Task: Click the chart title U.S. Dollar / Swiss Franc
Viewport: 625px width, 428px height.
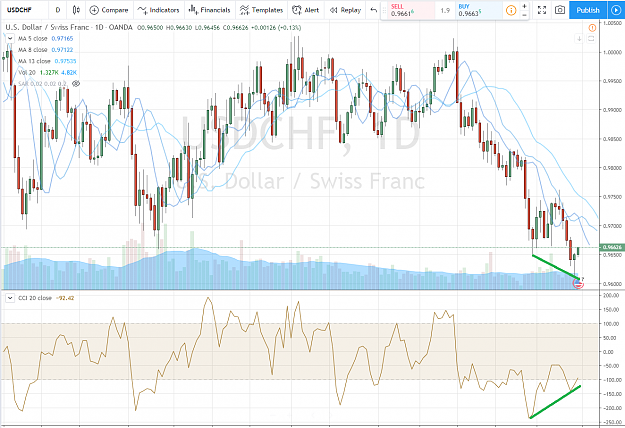Action: pos(46,27)
